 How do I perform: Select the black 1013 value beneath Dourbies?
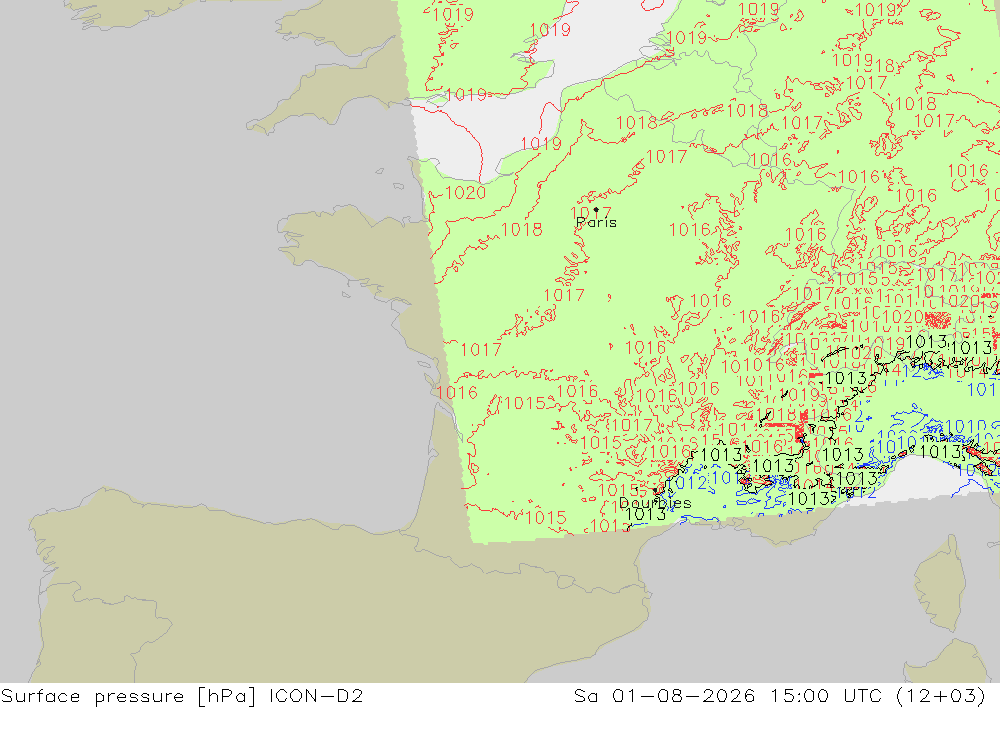tap(645, 514)
